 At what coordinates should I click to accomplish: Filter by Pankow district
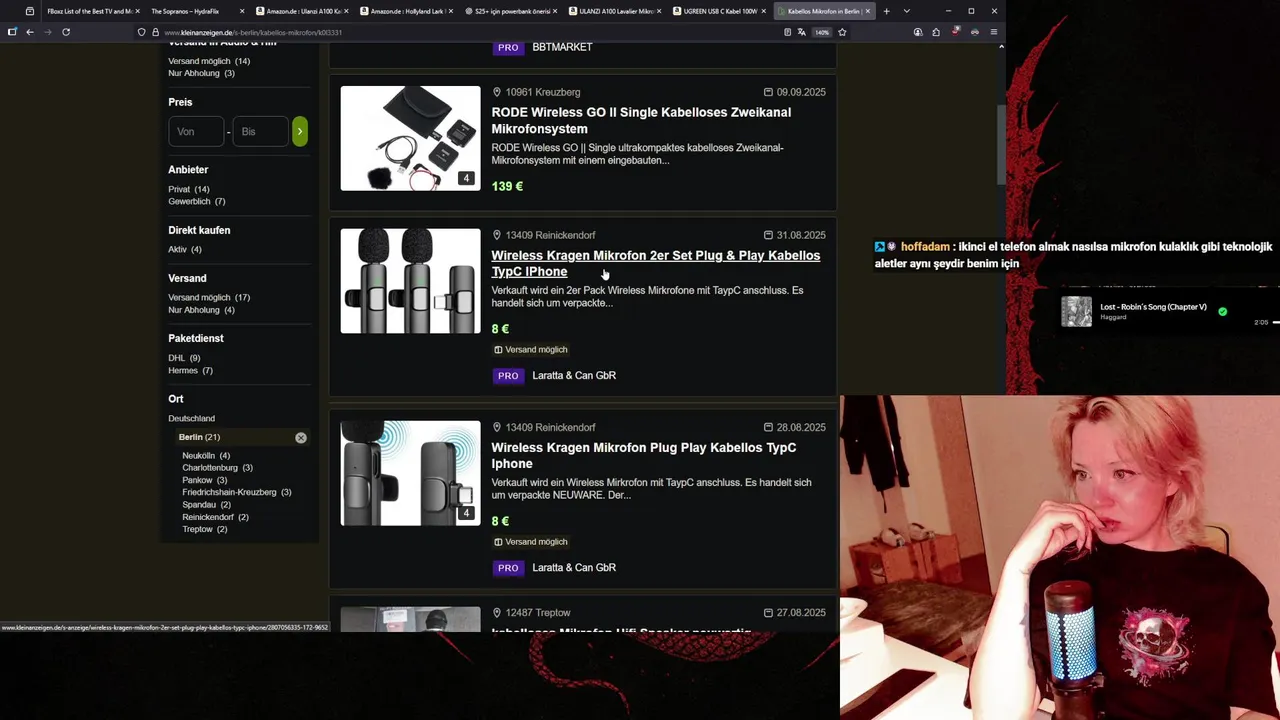205,480
